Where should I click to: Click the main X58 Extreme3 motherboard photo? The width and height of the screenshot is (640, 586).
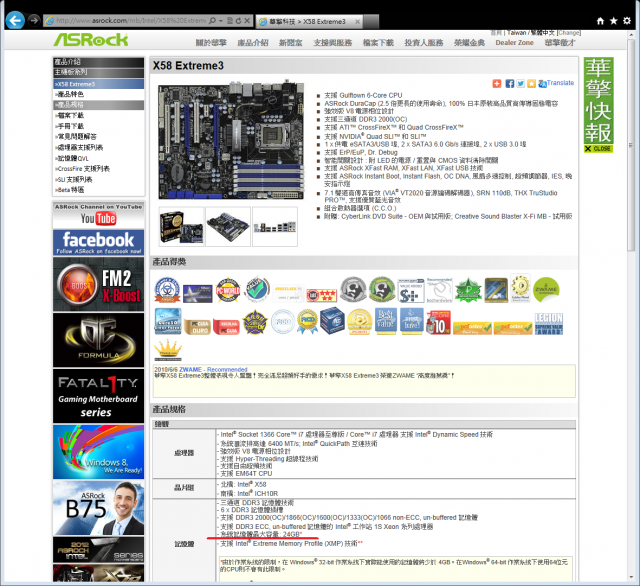click(231, 141)
